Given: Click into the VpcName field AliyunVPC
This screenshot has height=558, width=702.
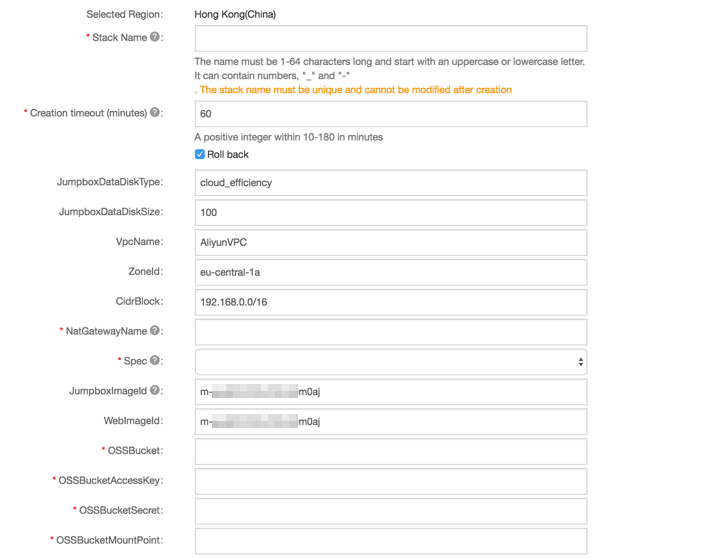Looking at the screenshot, I should 391,243.
